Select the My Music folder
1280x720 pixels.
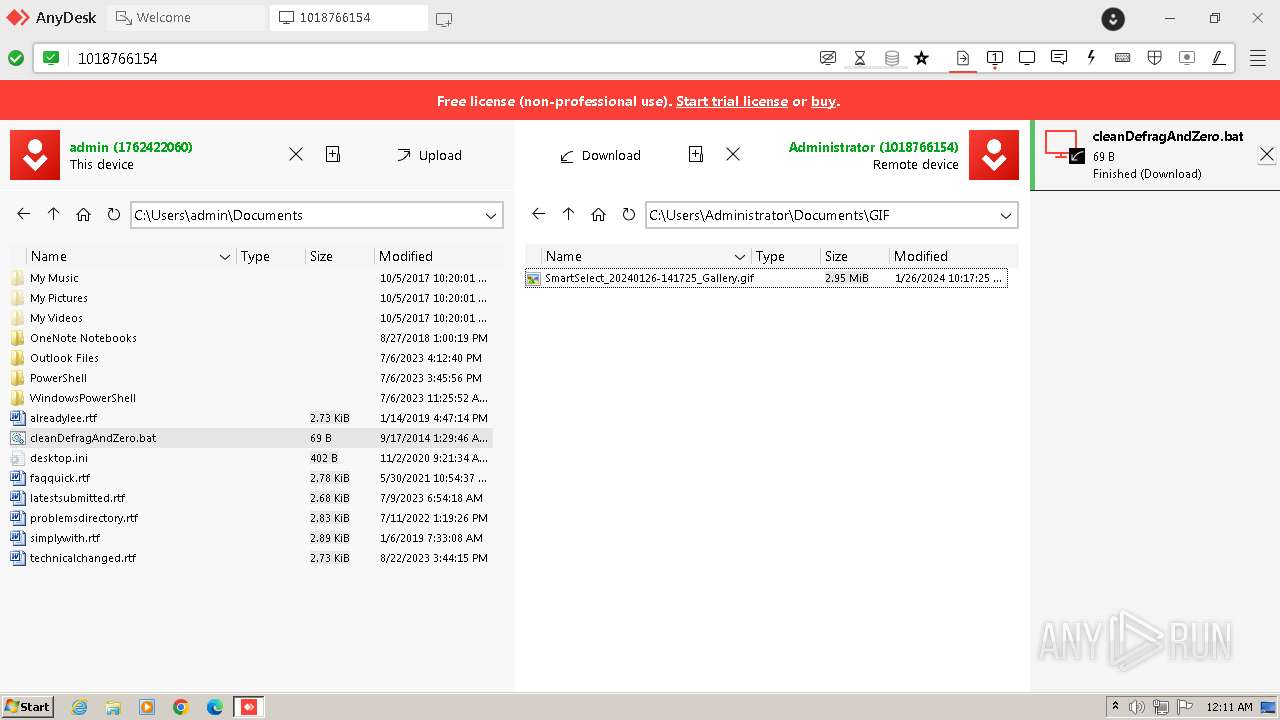251,278
